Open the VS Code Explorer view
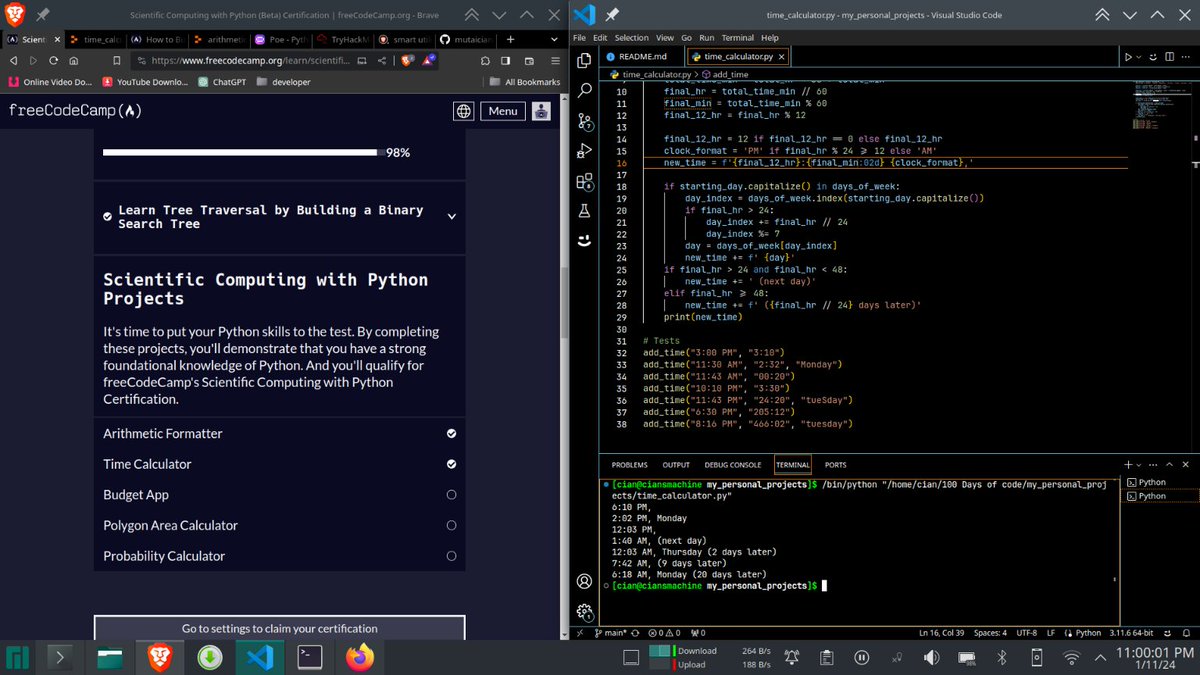The image size is (1200, 675). tap(585, 60)
